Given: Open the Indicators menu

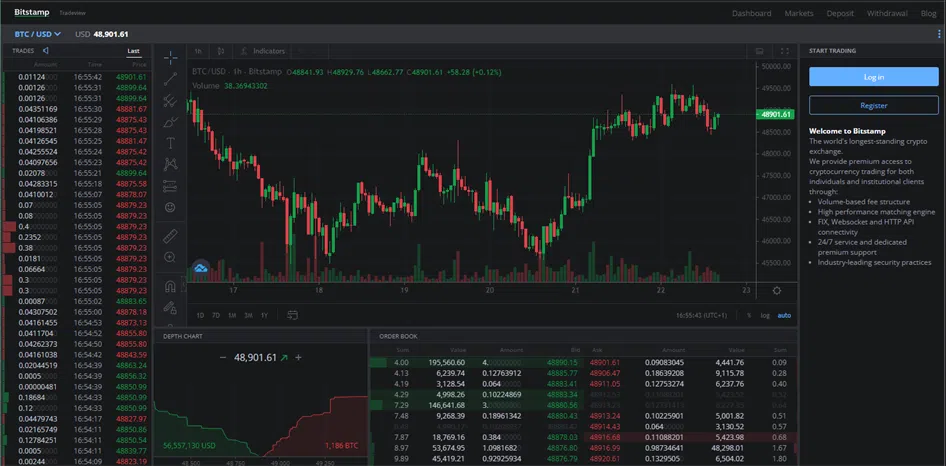Looking at the screenshot, I should 262,51.
